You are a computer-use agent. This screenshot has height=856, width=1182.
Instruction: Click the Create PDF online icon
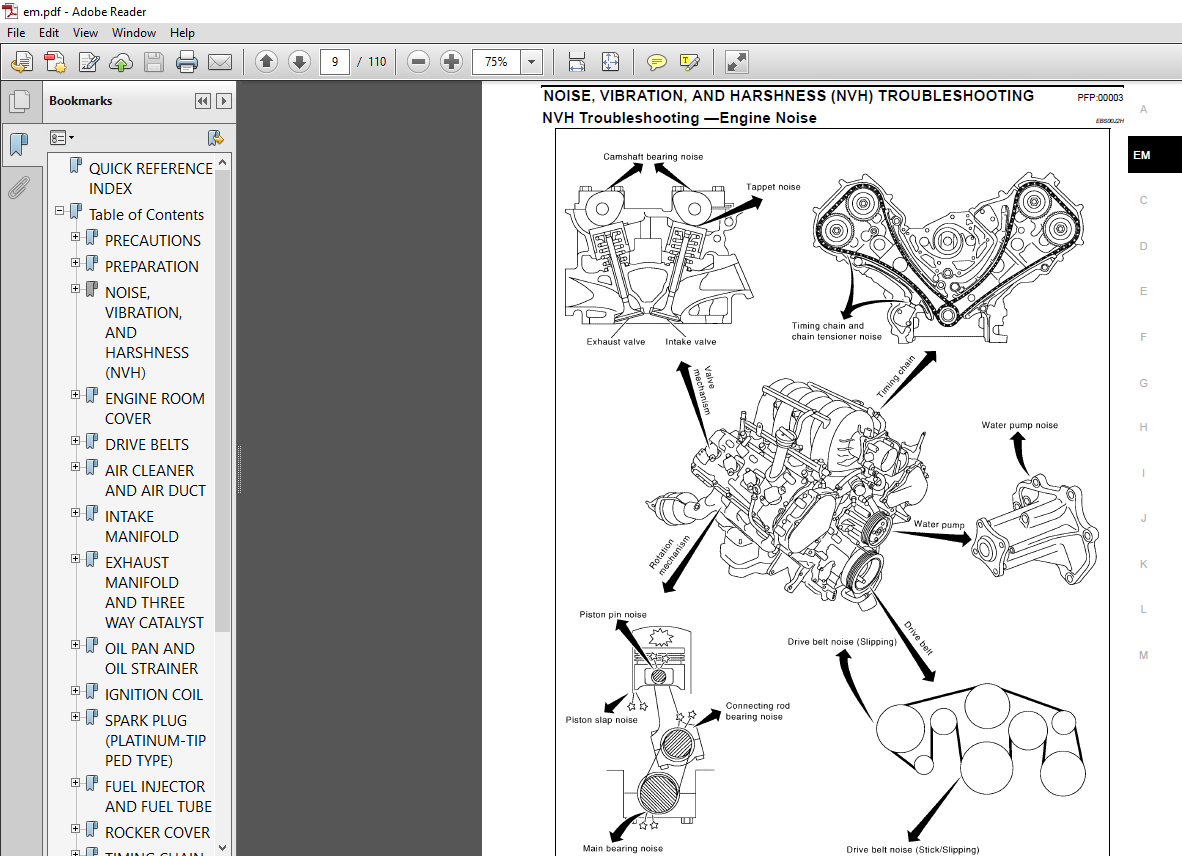point(22,62)
